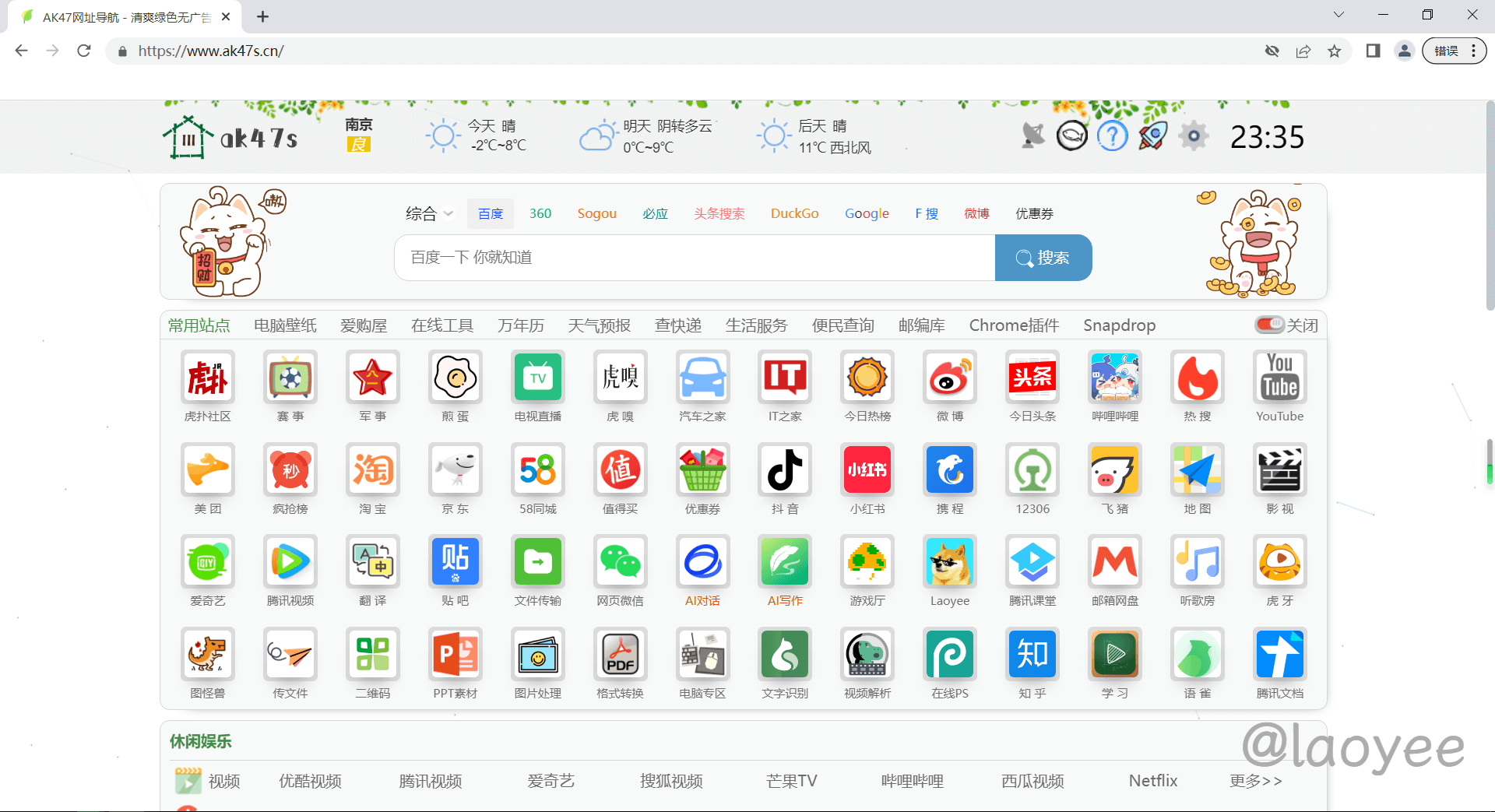This screenshot has height=812, width=1495.
Task: Click the rocket icon in header
Action: pos(1152,137)
